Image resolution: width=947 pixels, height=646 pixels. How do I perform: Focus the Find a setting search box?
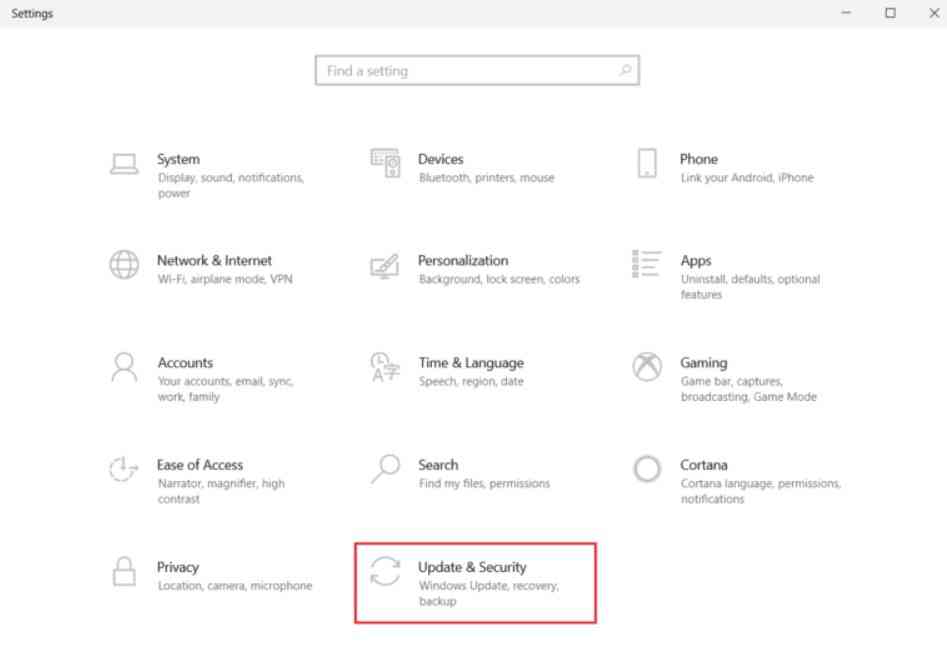(x=465, y=71)
